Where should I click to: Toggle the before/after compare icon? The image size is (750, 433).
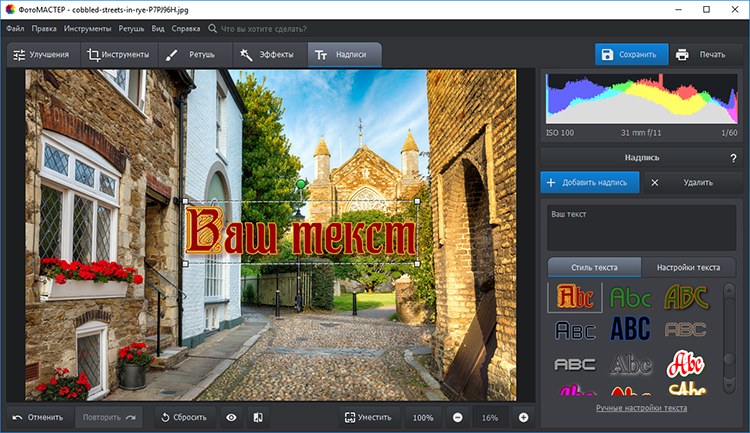(x=258, y=417)
